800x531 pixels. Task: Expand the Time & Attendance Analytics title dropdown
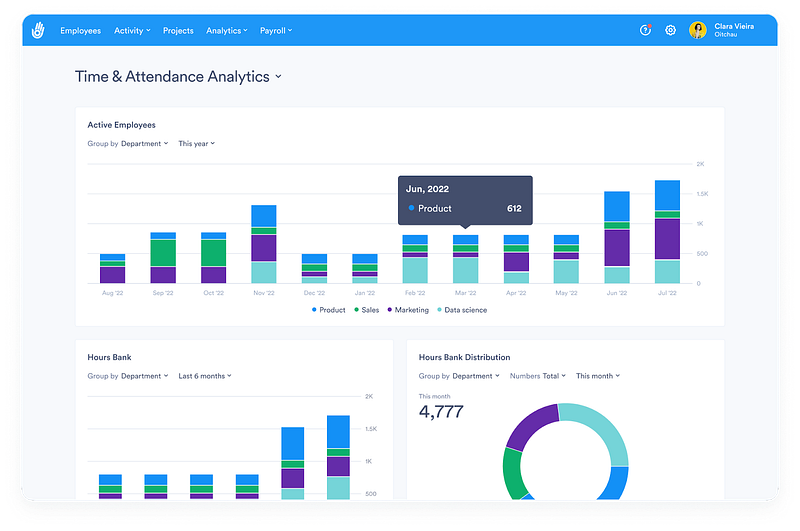click(x=279, y=77)
